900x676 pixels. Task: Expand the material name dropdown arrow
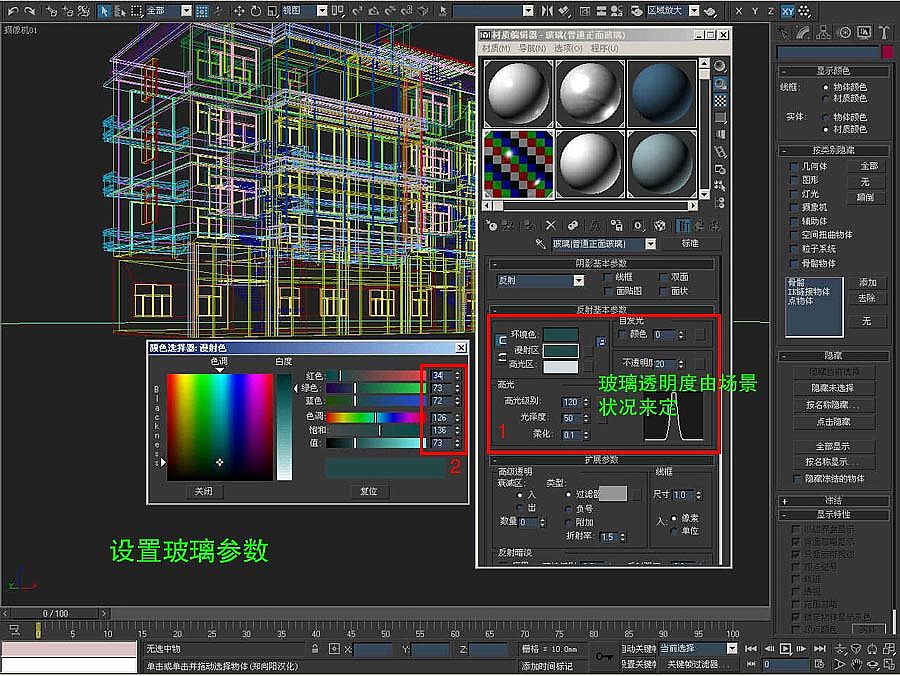pyautogui.click(x=650, y=244)
